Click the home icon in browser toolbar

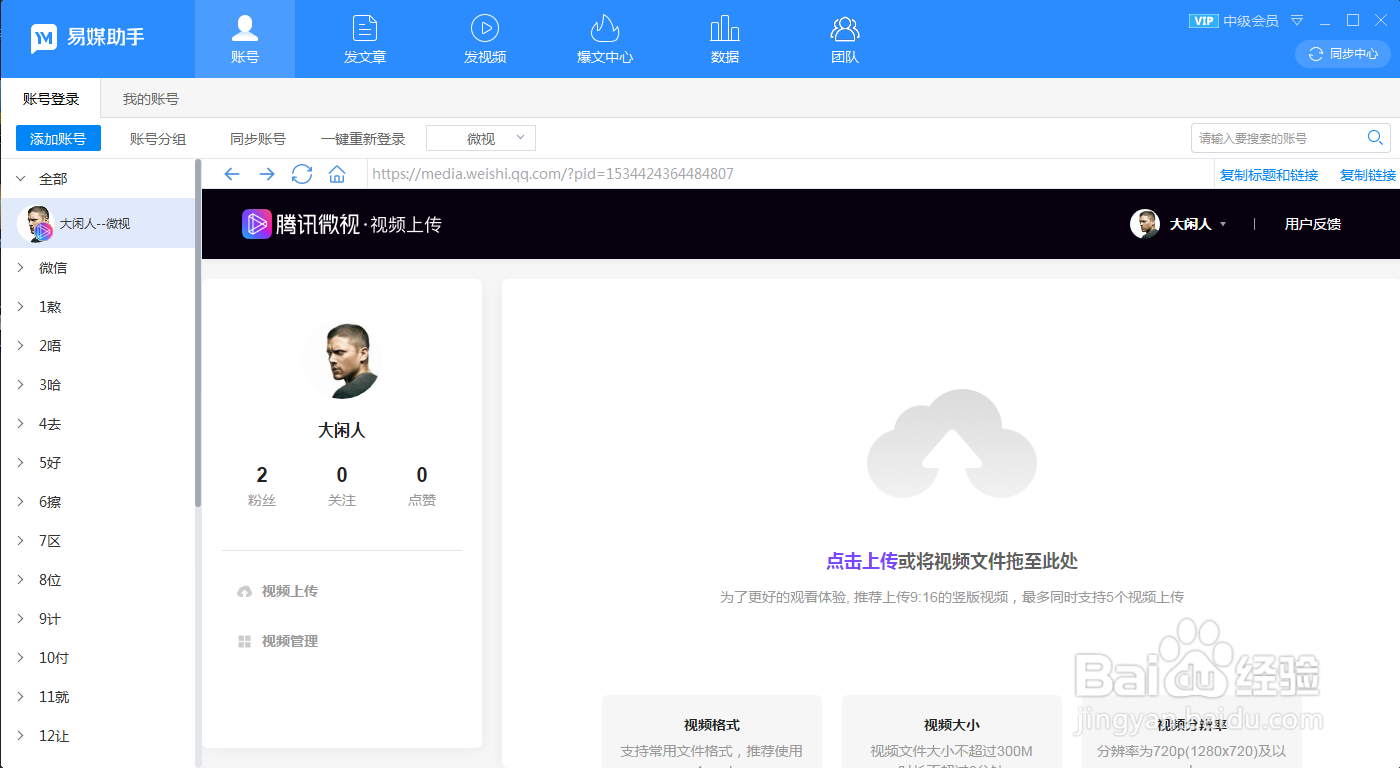(x=336, y=174)
